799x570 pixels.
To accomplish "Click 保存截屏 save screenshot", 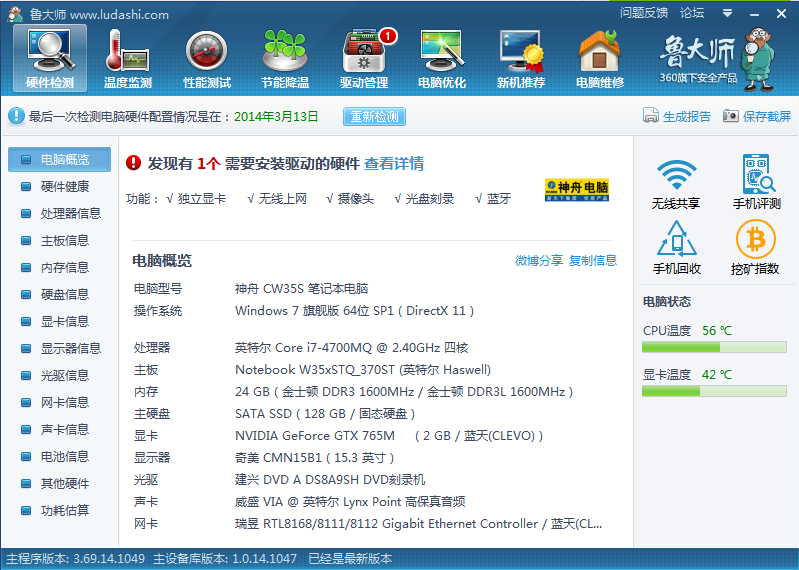I will pos(757,116).
